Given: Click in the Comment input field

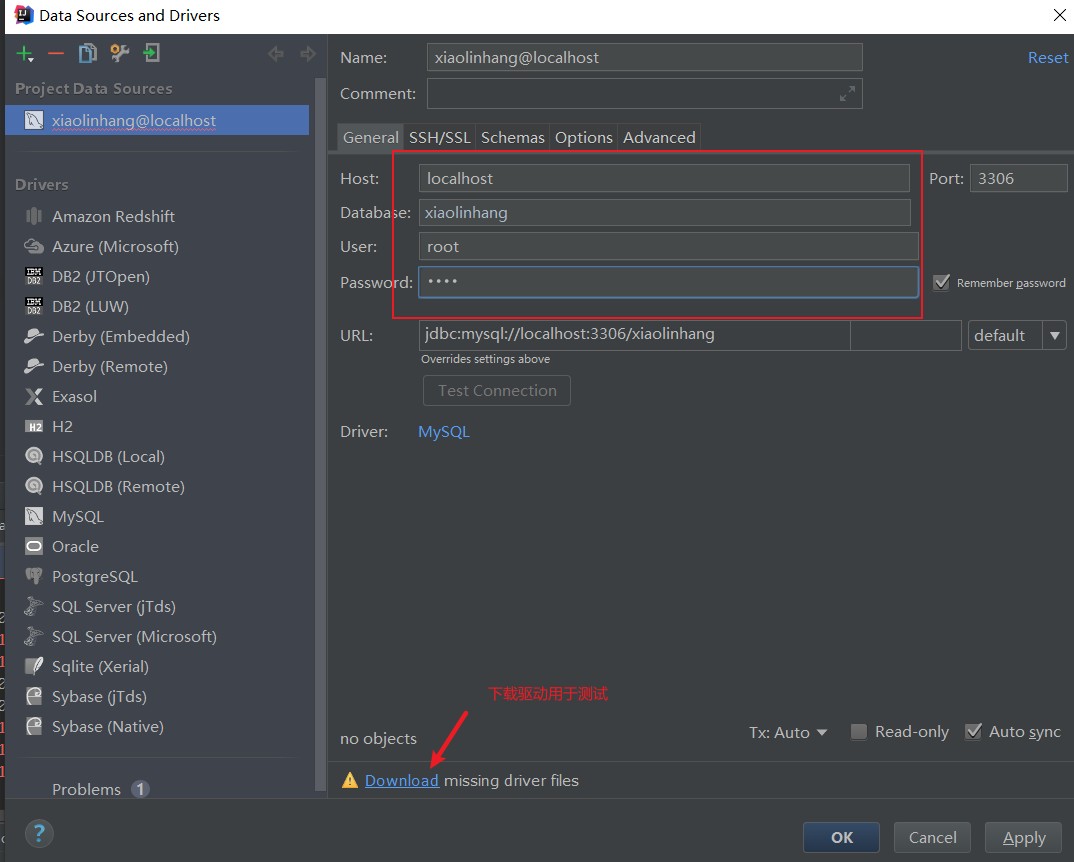Looking at the screenshot, I should pos(645,94).
